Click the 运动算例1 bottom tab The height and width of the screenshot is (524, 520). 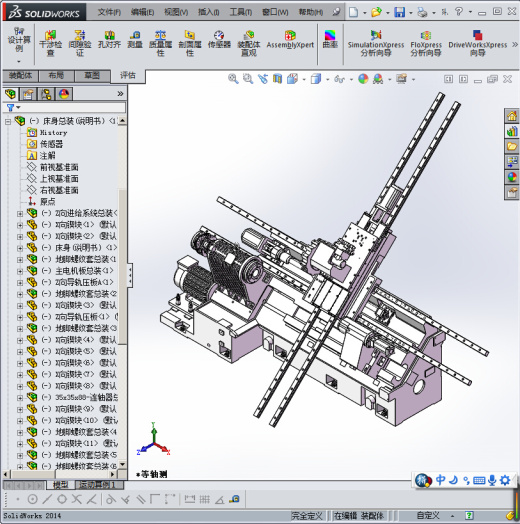(99, 485)
